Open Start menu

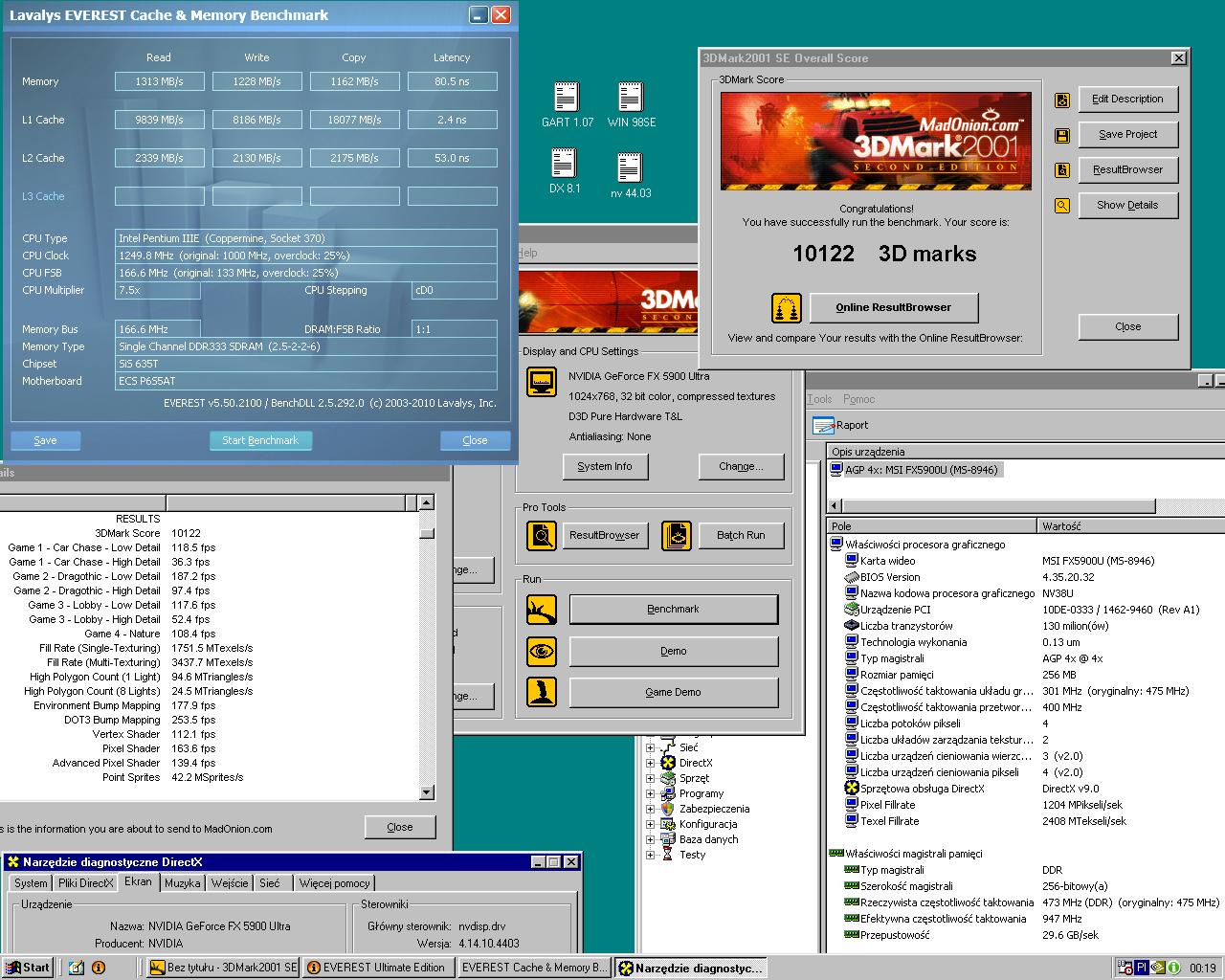[x=29, y=968]
